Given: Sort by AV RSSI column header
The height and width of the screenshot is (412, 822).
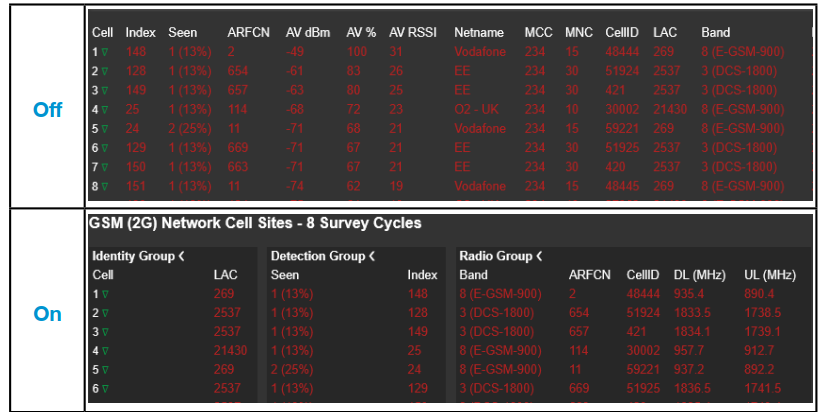Looking at the screenshot, I should tap(413, 32).
